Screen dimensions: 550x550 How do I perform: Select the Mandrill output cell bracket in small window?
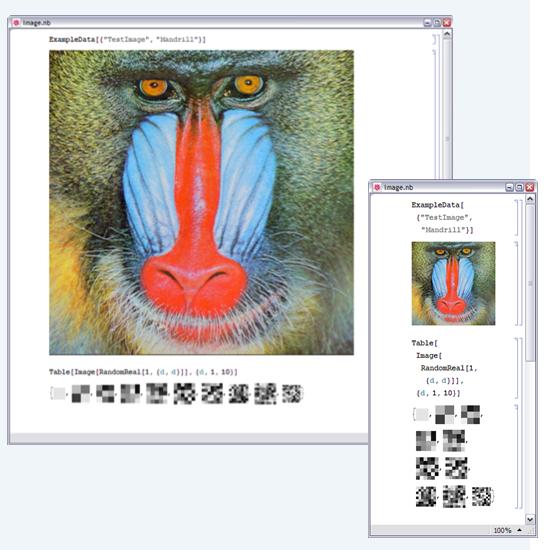point(518,283)
